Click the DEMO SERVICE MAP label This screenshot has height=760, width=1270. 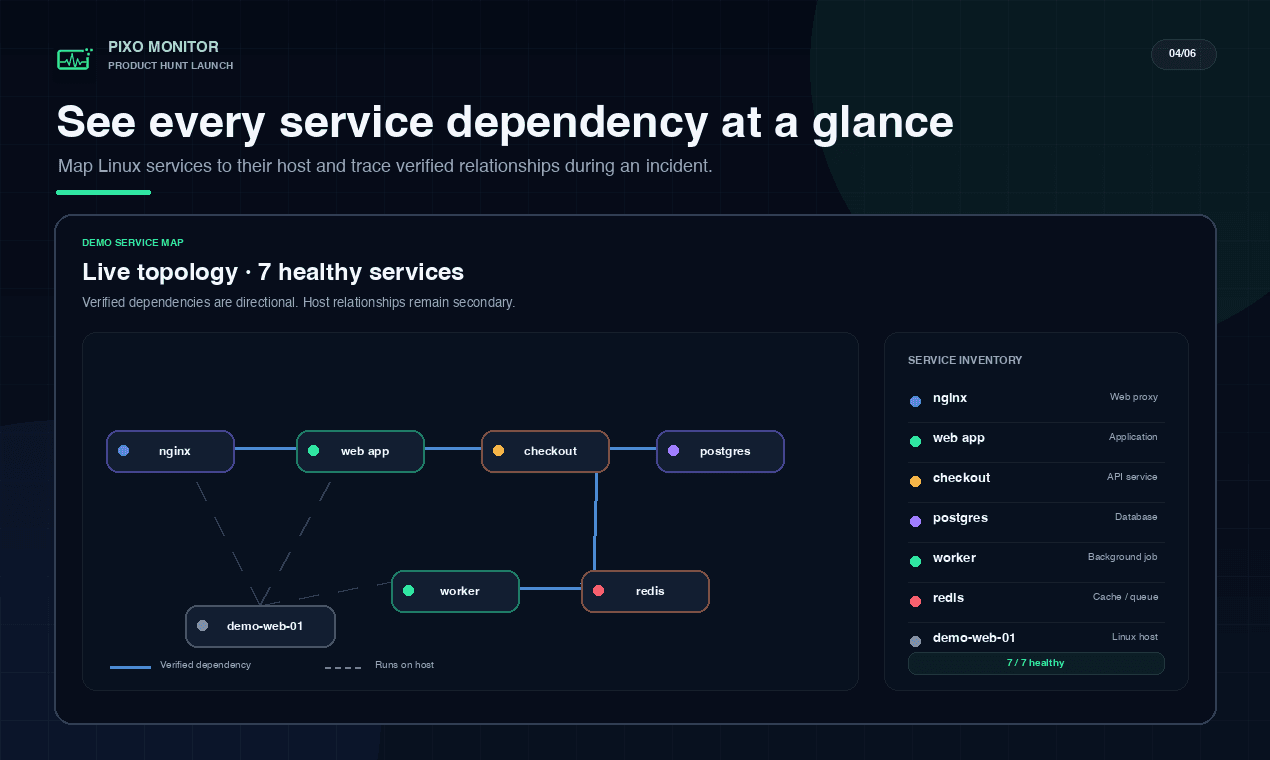click(133, 242)
